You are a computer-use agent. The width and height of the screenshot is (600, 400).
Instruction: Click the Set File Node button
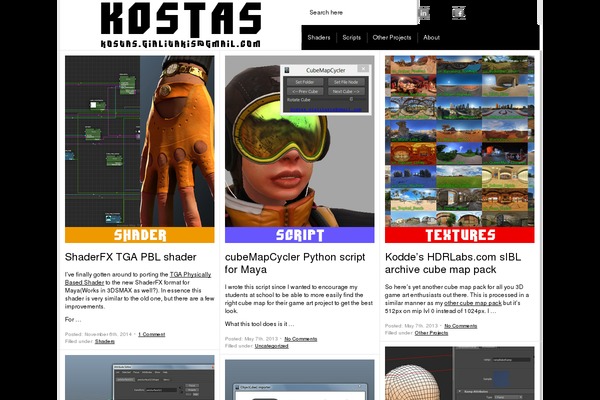(346, 82)
